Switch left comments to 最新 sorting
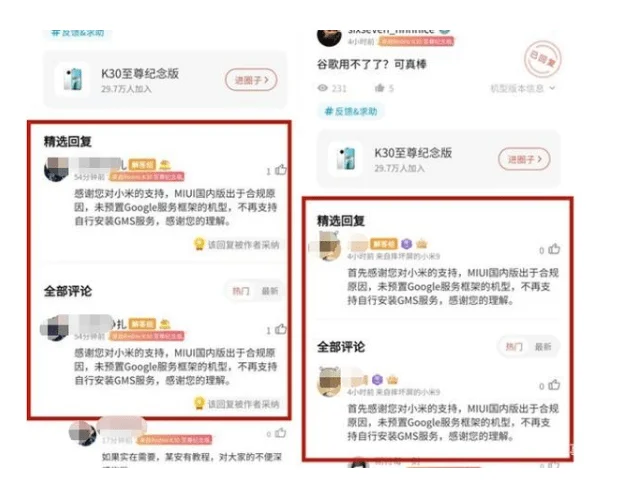The width and height of the screenshot is (639, 490). click(x=269, y=291)
